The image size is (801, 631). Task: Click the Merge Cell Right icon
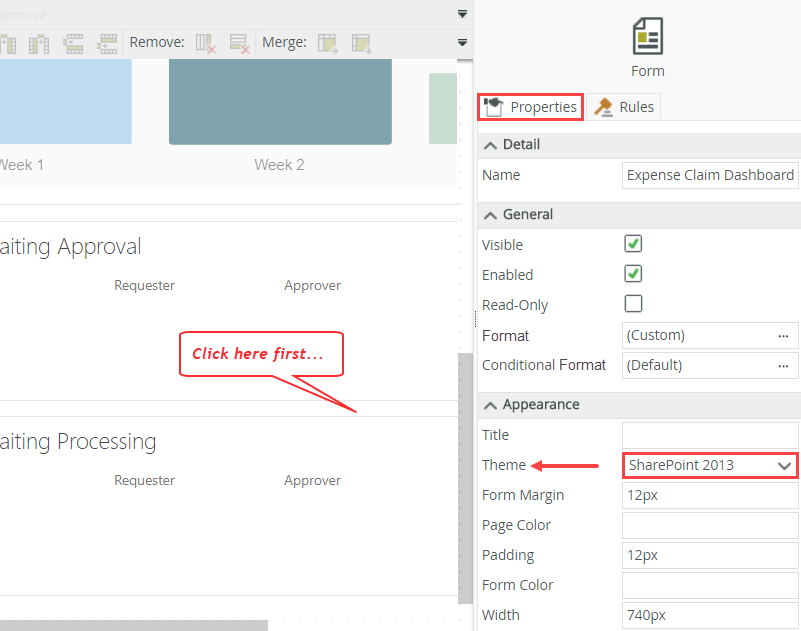[x=327, y=43]
